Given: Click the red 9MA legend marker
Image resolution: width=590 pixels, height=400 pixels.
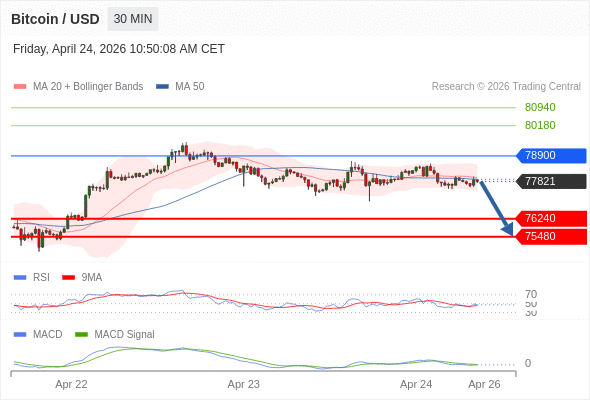Looking at the screenshot, I should [68, 278].
